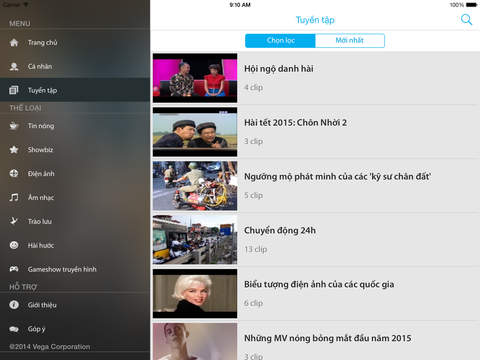This screenshot has height=360, width=480.
Task: Tap the search magnifier icon
Action: tap(466, 20)
